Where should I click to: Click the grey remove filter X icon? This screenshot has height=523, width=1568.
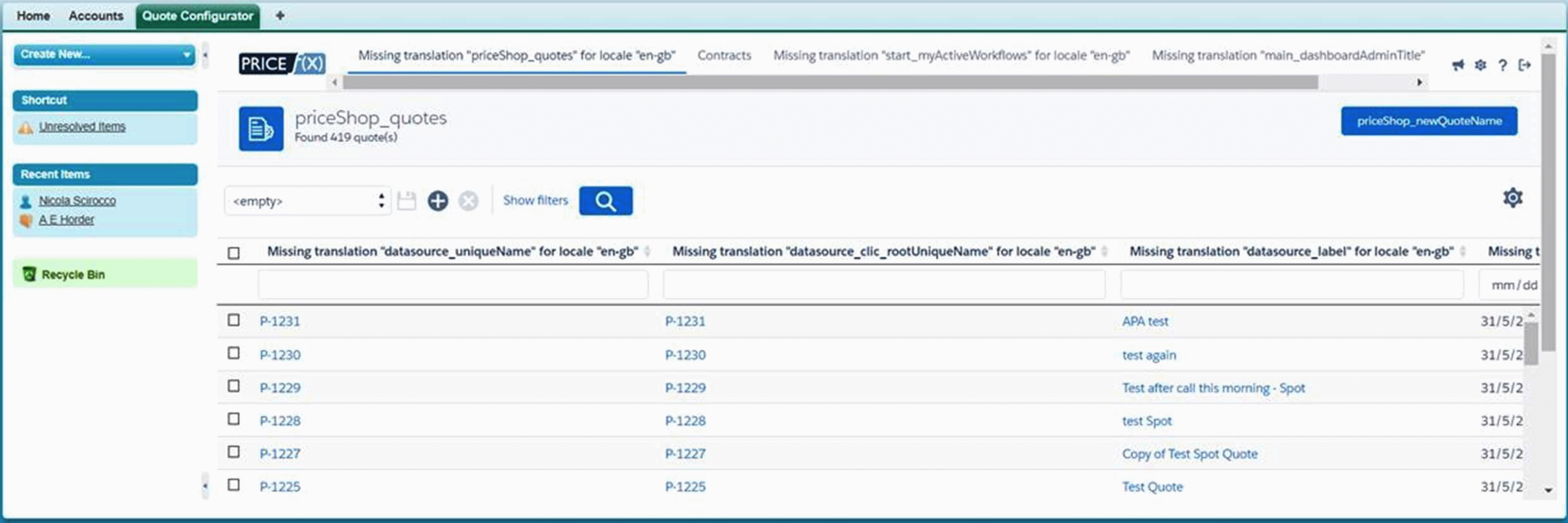pyautogui.click(x=468, y=201)
